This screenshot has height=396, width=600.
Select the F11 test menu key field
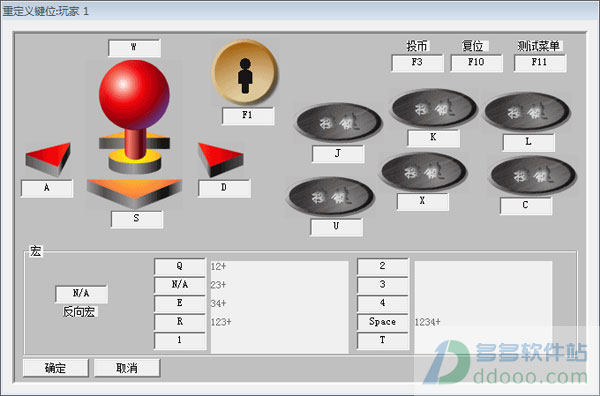[540, 63]
